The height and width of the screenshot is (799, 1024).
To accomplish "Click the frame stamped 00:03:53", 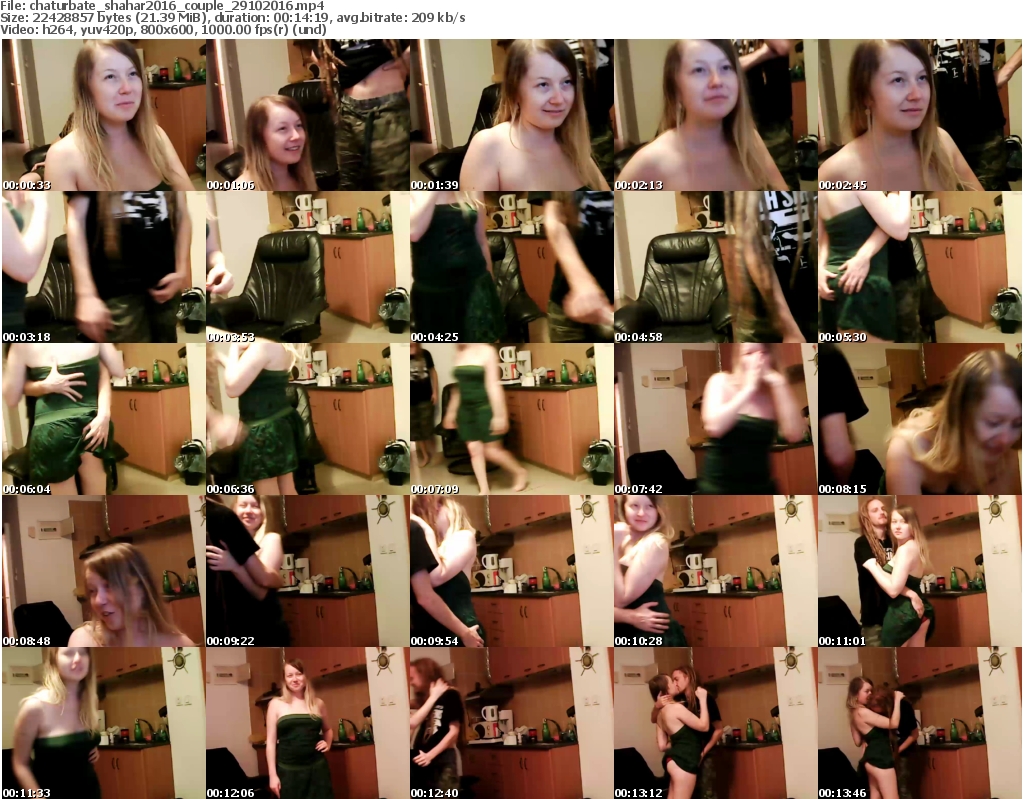I will pyautogui.click(x=308, y=267).
